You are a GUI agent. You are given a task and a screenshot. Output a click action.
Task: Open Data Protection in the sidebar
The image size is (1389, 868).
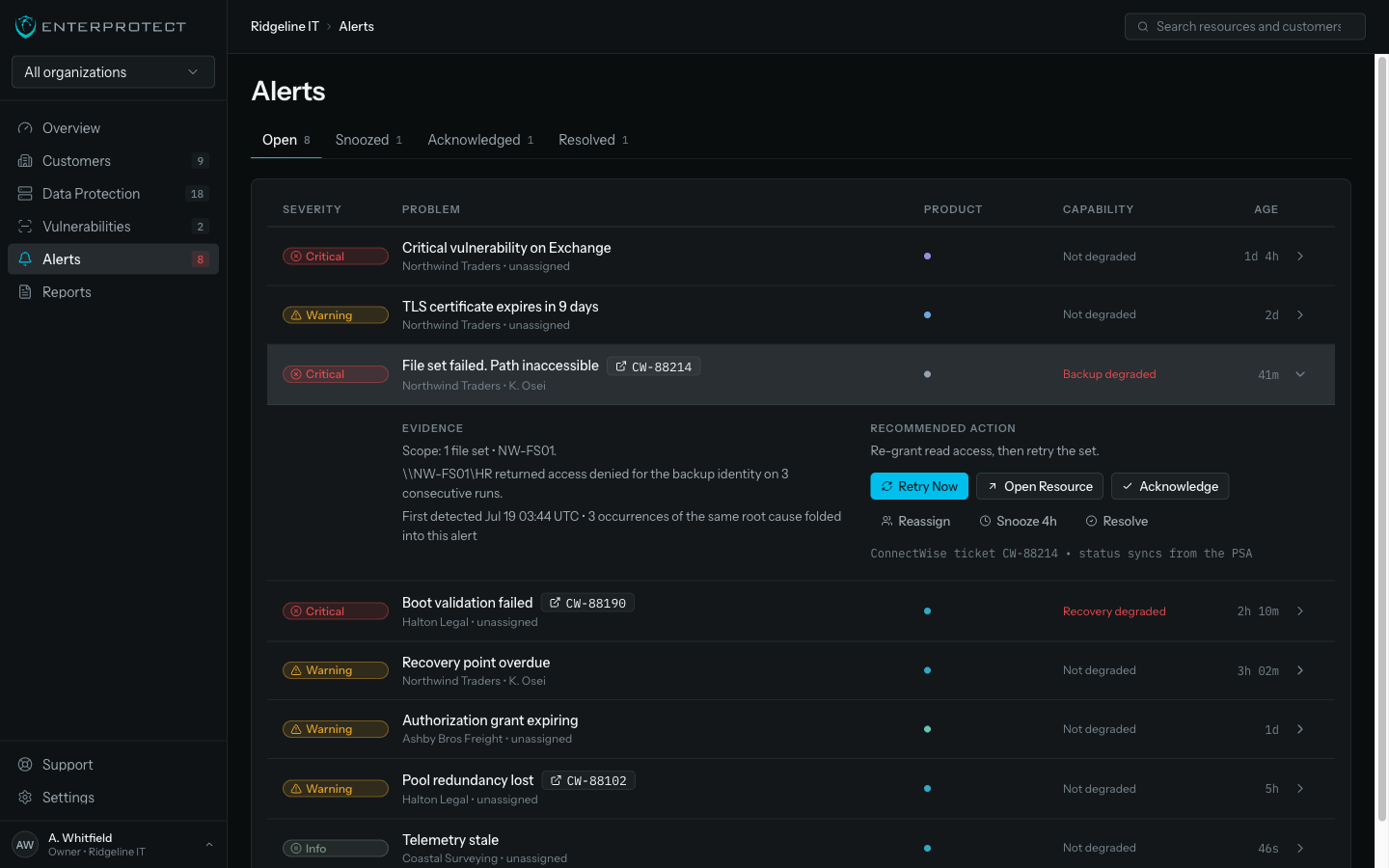pyautogui.click(x=113, y=194)
